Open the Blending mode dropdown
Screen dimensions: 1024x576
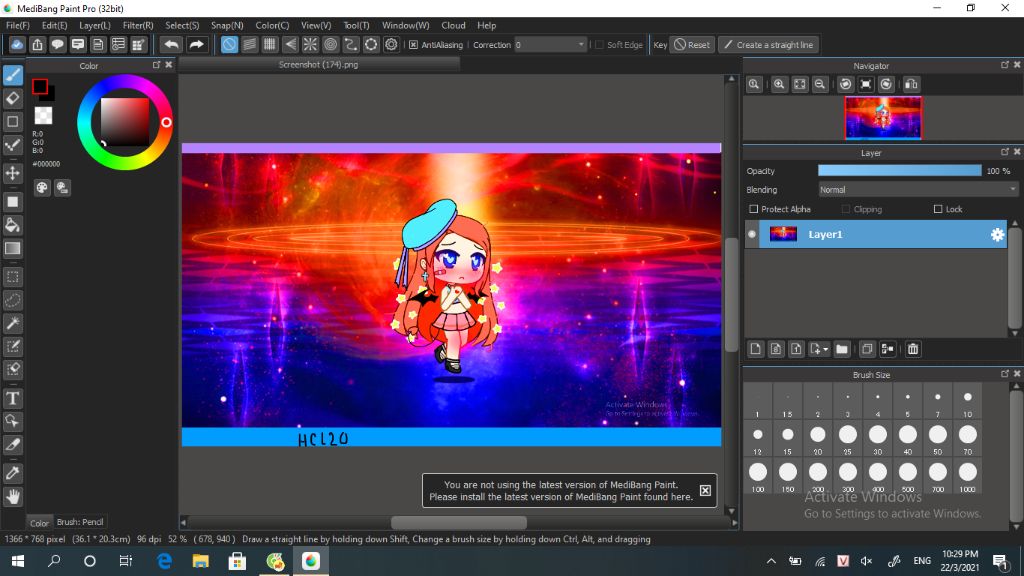pyautogui.click(x=918, y=189)
